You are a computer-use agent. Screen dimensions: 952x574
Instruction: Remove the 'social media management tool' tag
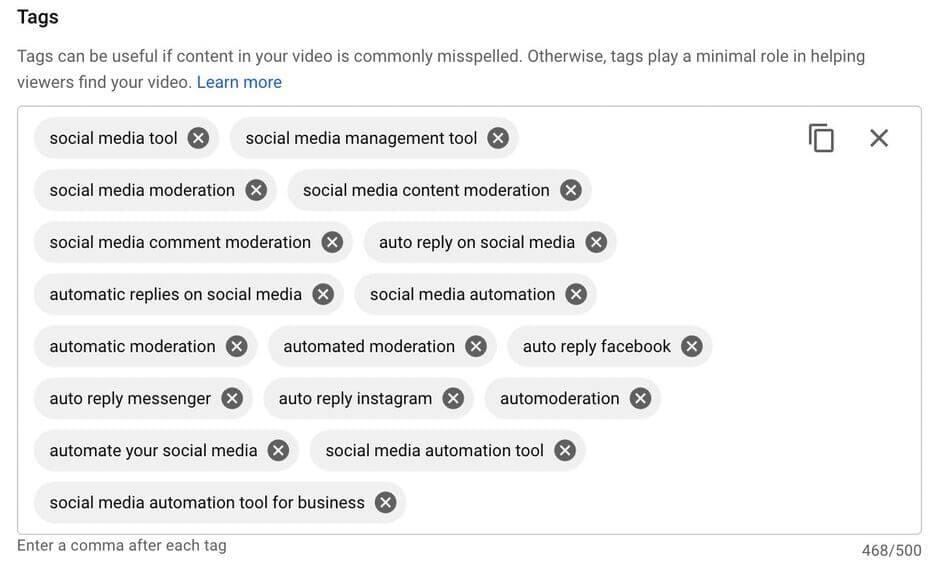498,138
